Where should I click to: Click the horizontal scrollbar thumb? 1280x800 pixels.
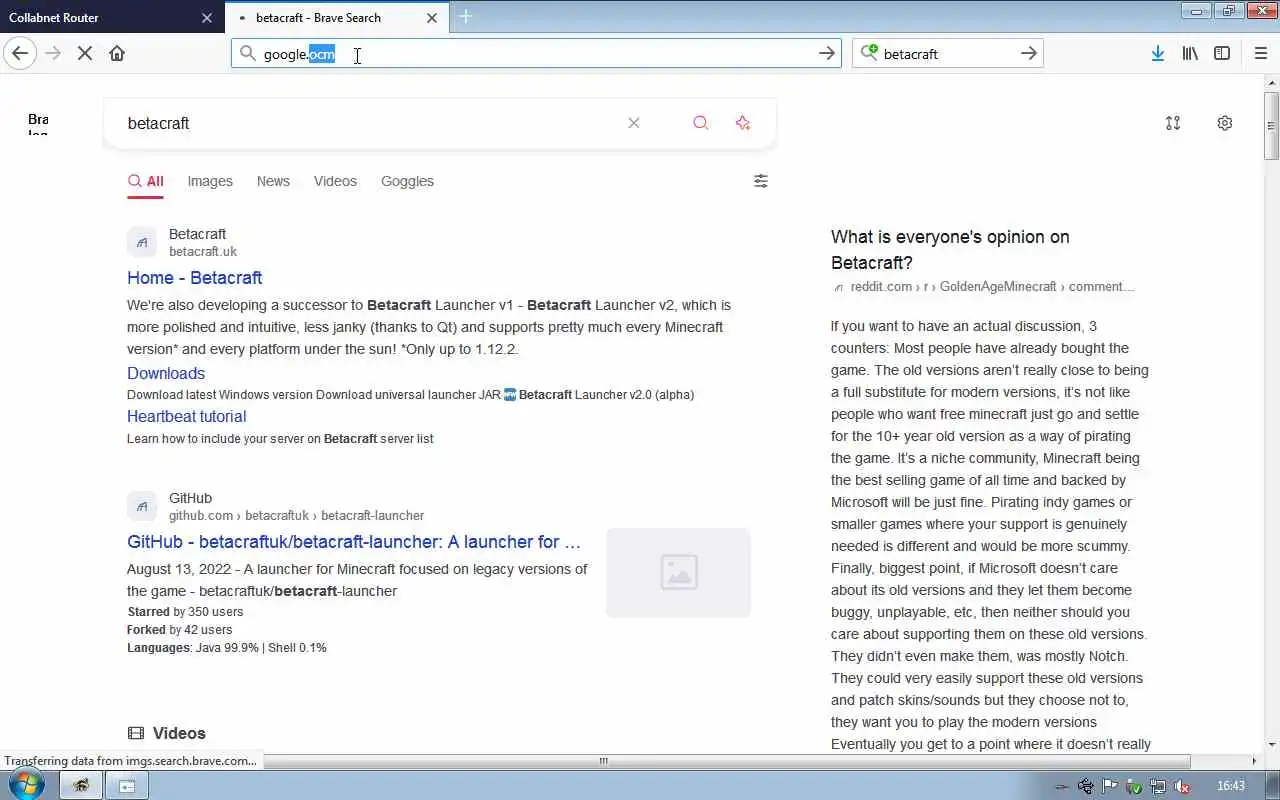(x=603, y=761)
